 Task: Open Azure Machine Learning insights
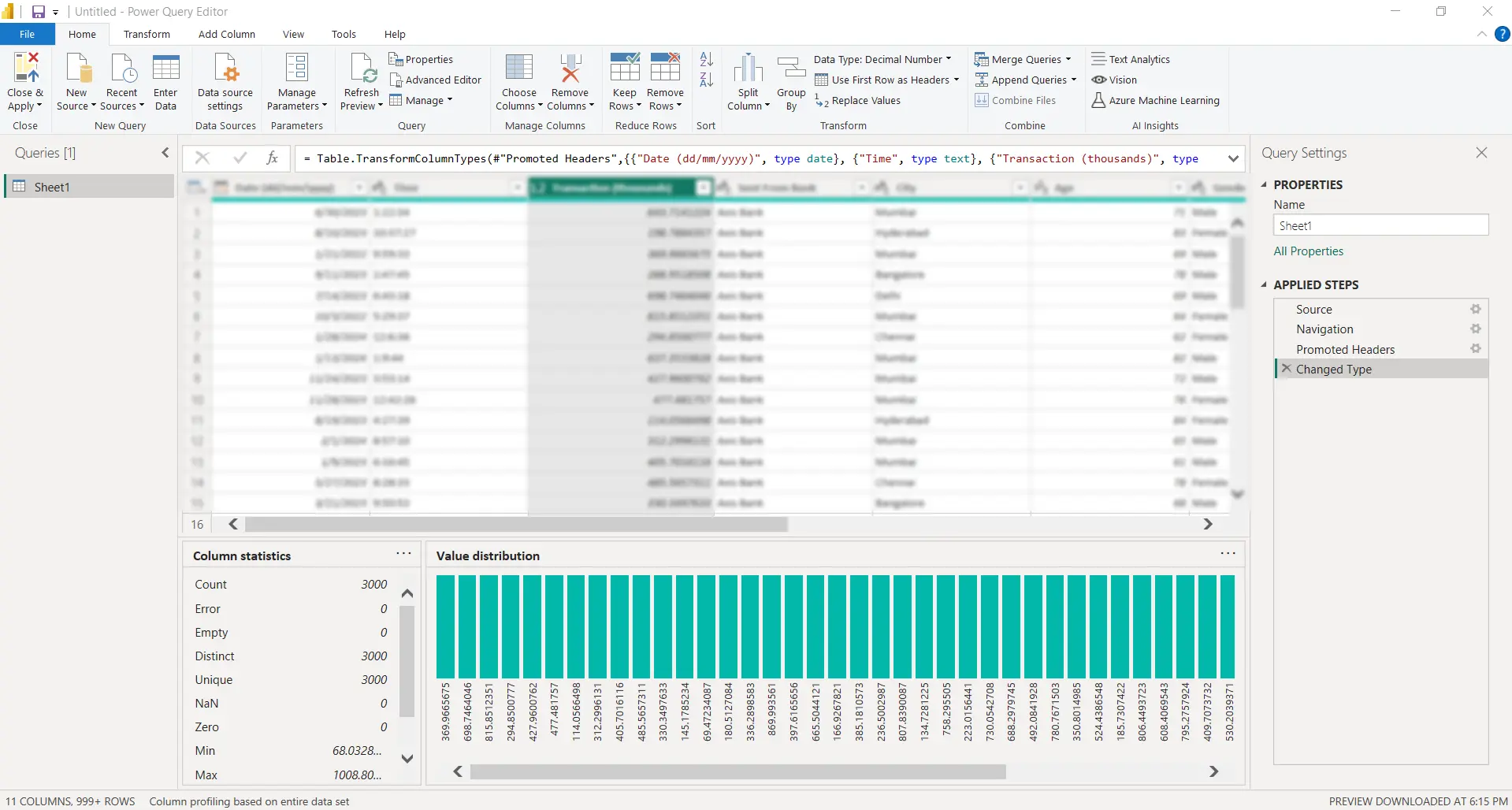tap(1155, 100)
